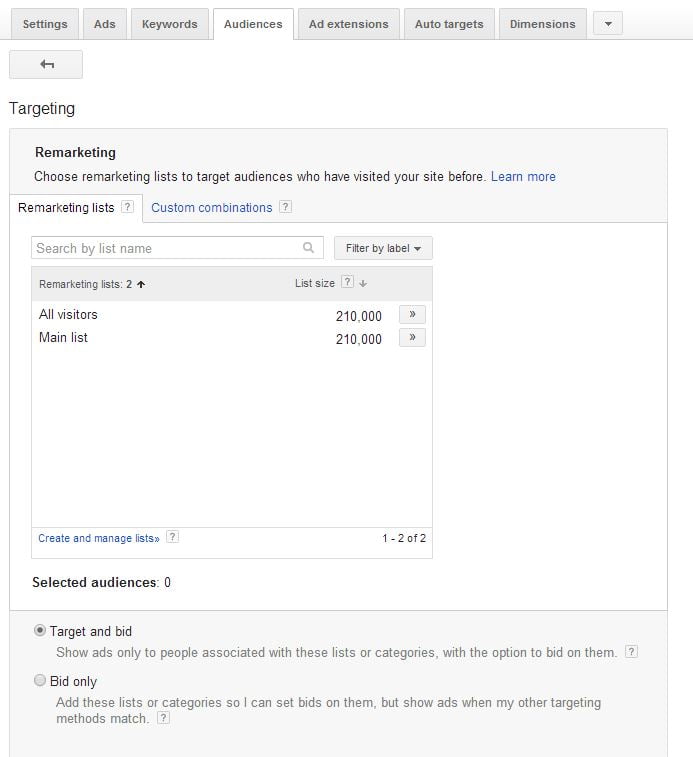Sort by Remarketing lists column header
Image resolution: width=693 pixels, height=757 pixels.
pyautogui.click(x=86, y=284)
